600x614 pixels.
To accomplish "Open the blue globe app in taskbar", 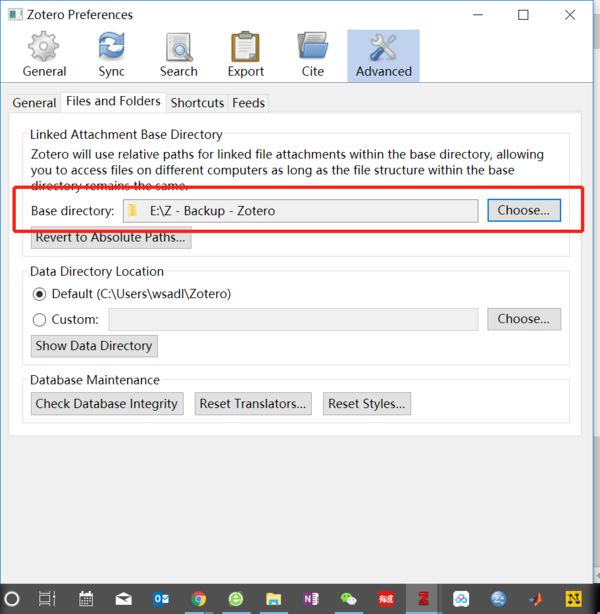I will pos(498,599).
